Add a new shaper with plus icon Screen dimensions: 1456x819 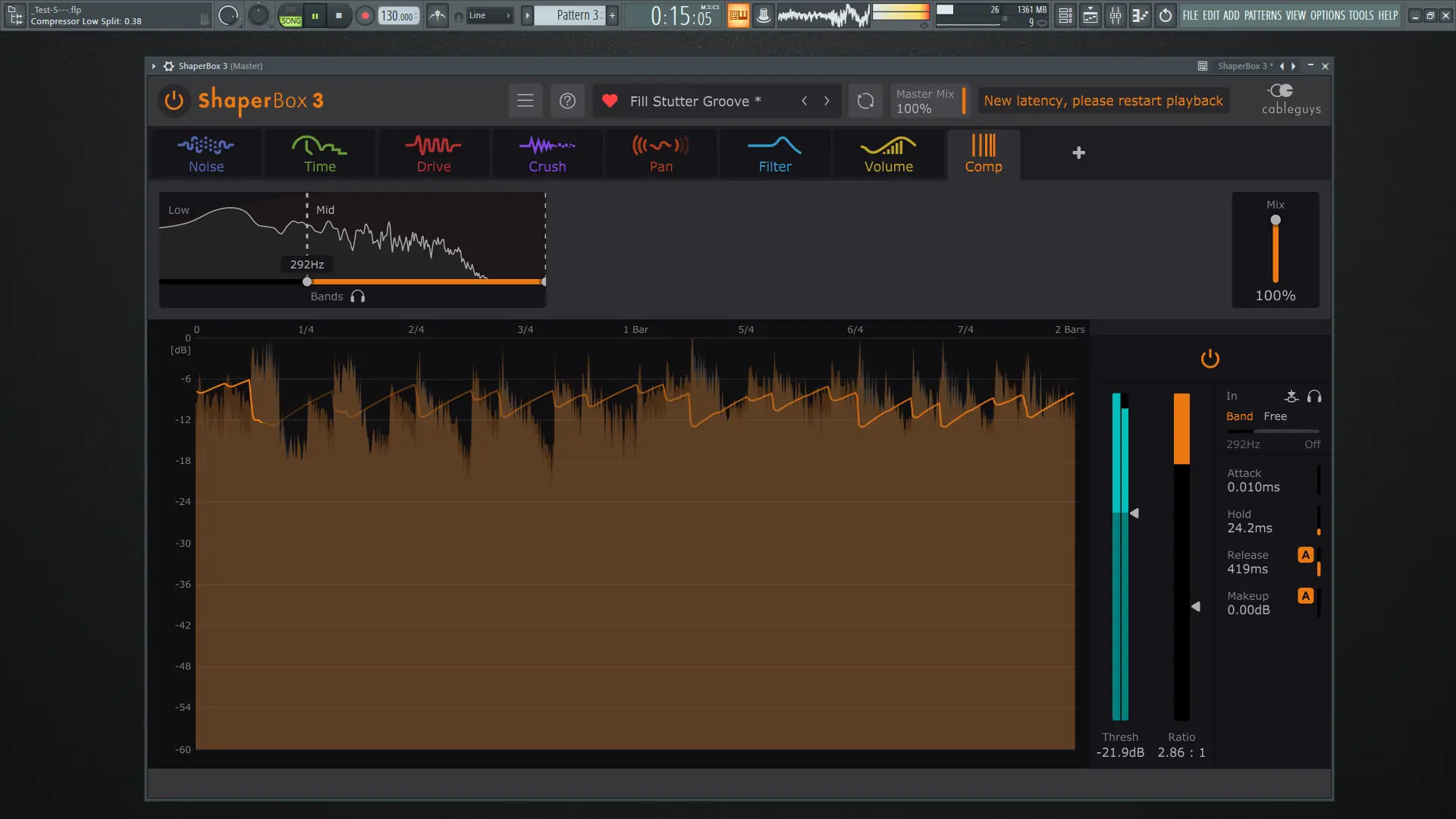(x=1078, y=153)
